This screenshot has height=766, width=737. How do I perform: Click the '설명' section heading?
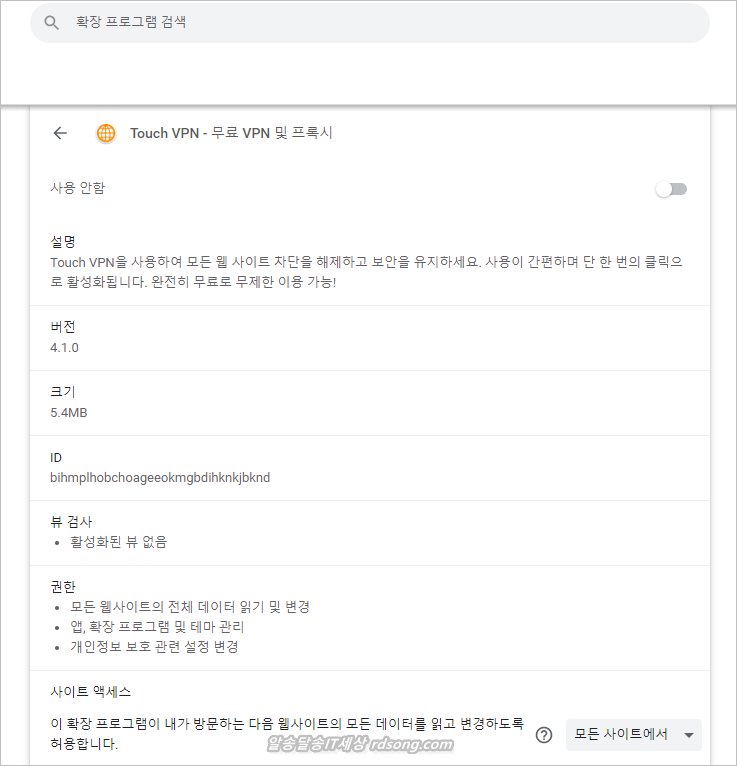pos(63,242)
